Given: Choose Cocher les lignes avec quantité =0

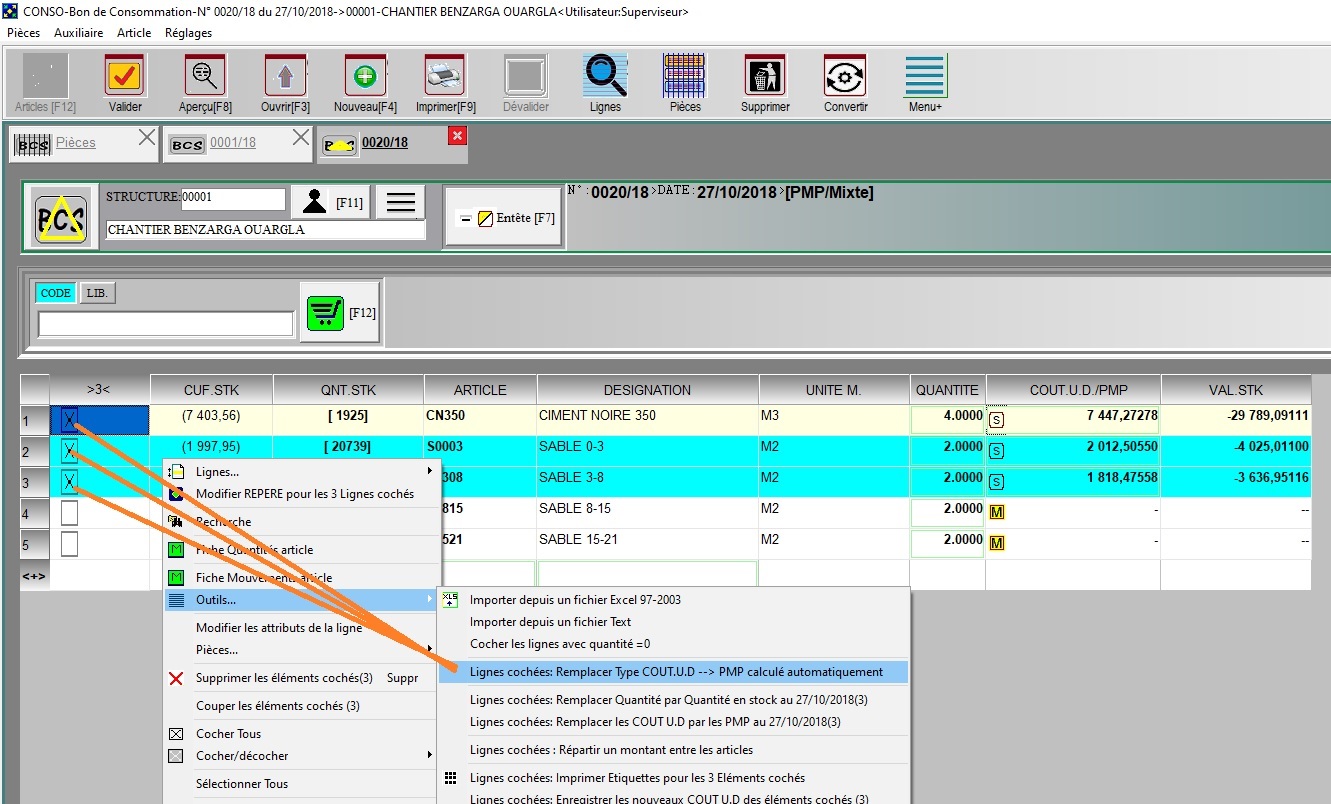Looking at the screenshot, I should (x=560, y=644).
